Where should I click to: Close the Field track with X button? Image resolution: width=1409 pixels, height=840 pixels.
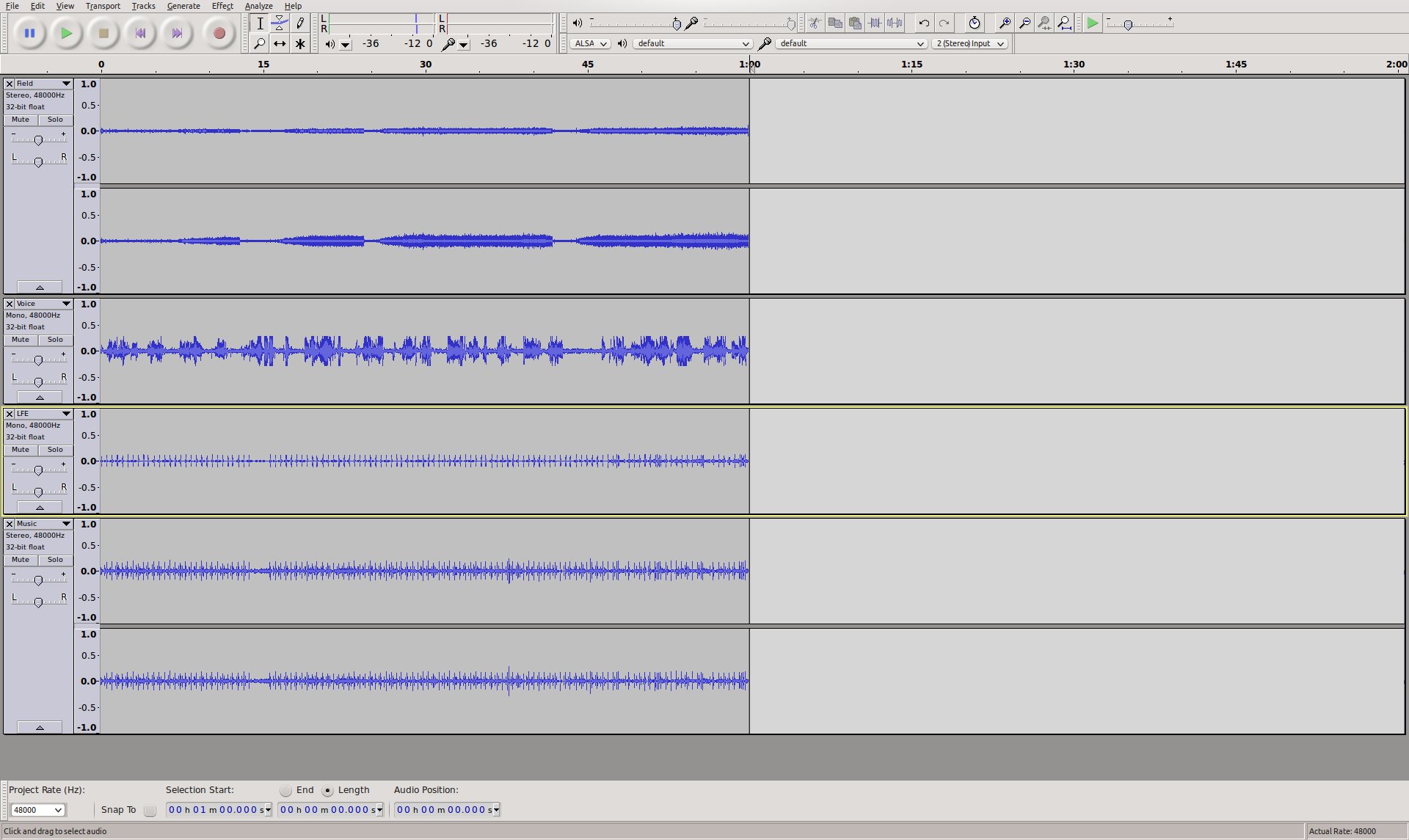coord(10,84)
